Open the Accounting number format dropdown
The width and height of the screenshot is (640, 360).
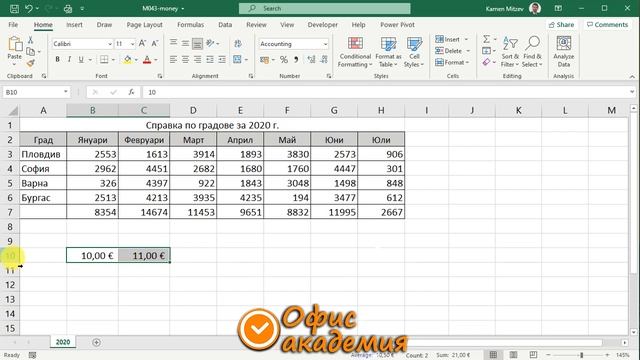coord(325,44)
